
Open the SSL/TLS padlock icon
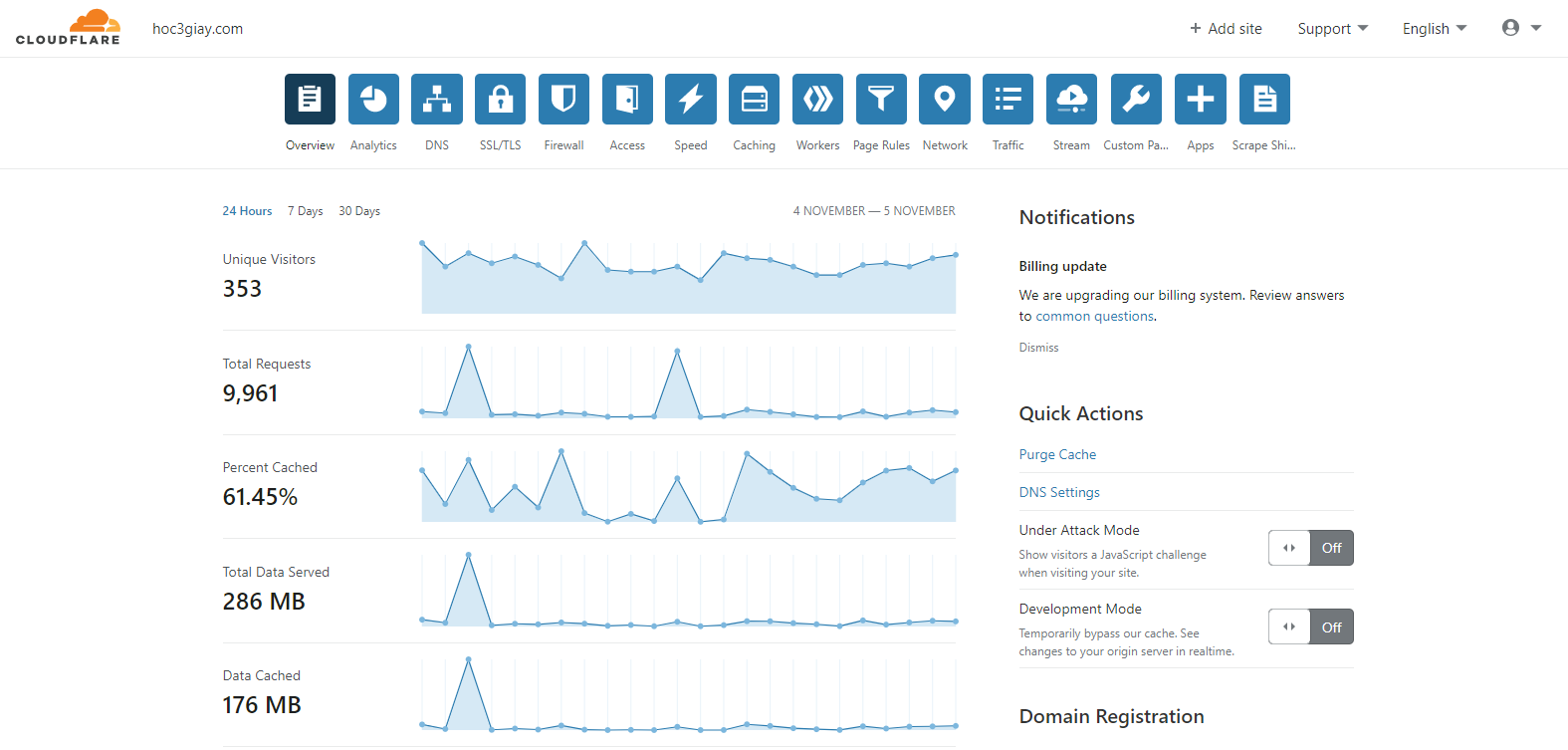coord(500,100)
